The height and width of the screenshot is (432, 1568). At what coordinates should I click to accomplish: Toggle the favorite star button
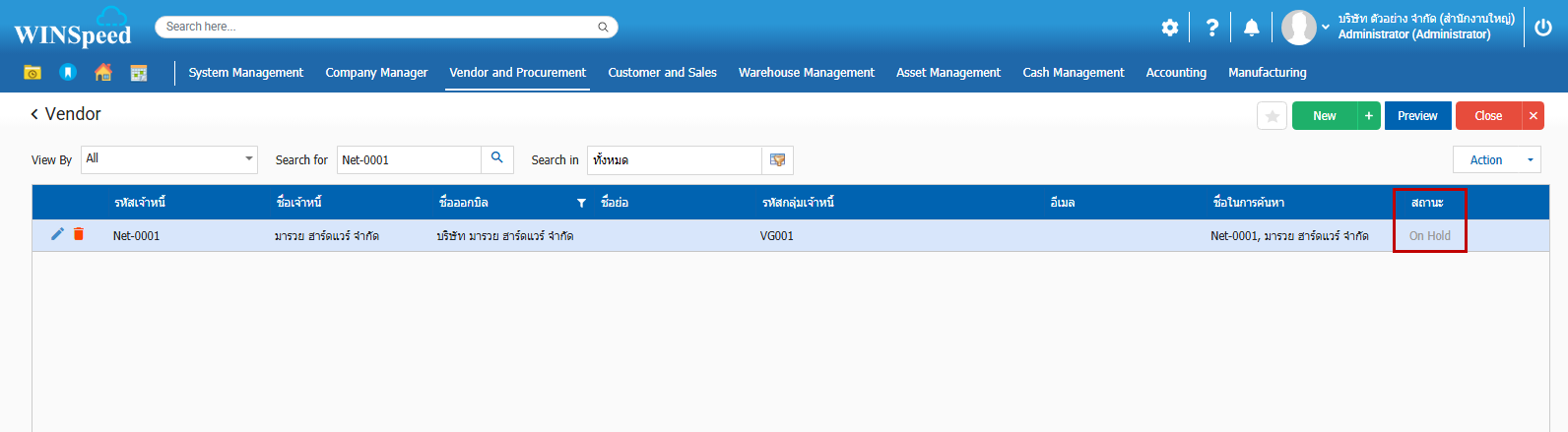tap(1272, 116)
